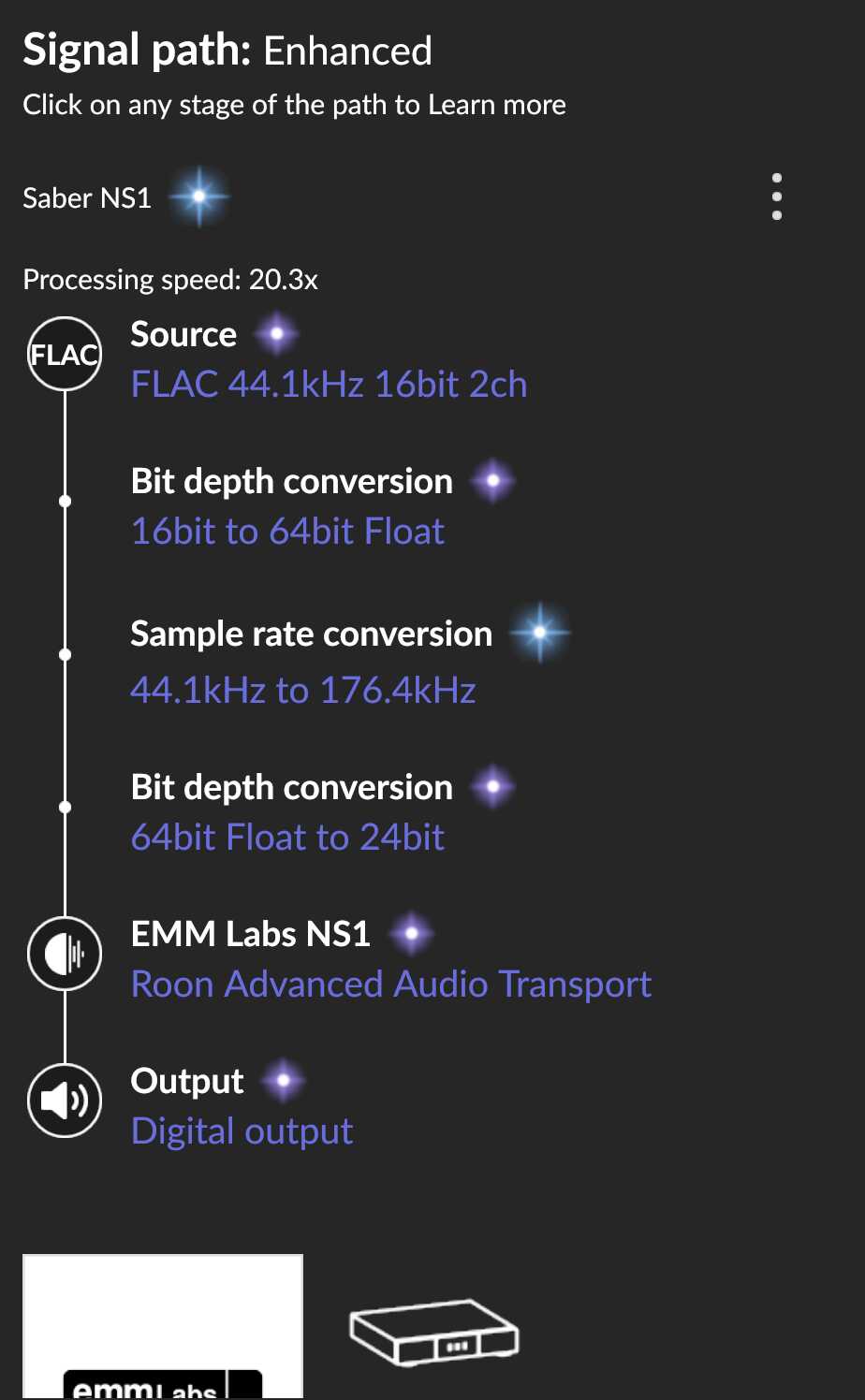The width and height of the screenshot is (865, 1400).
Task: Click the star beside first Bit depth conversion
Action: point(493,481)
